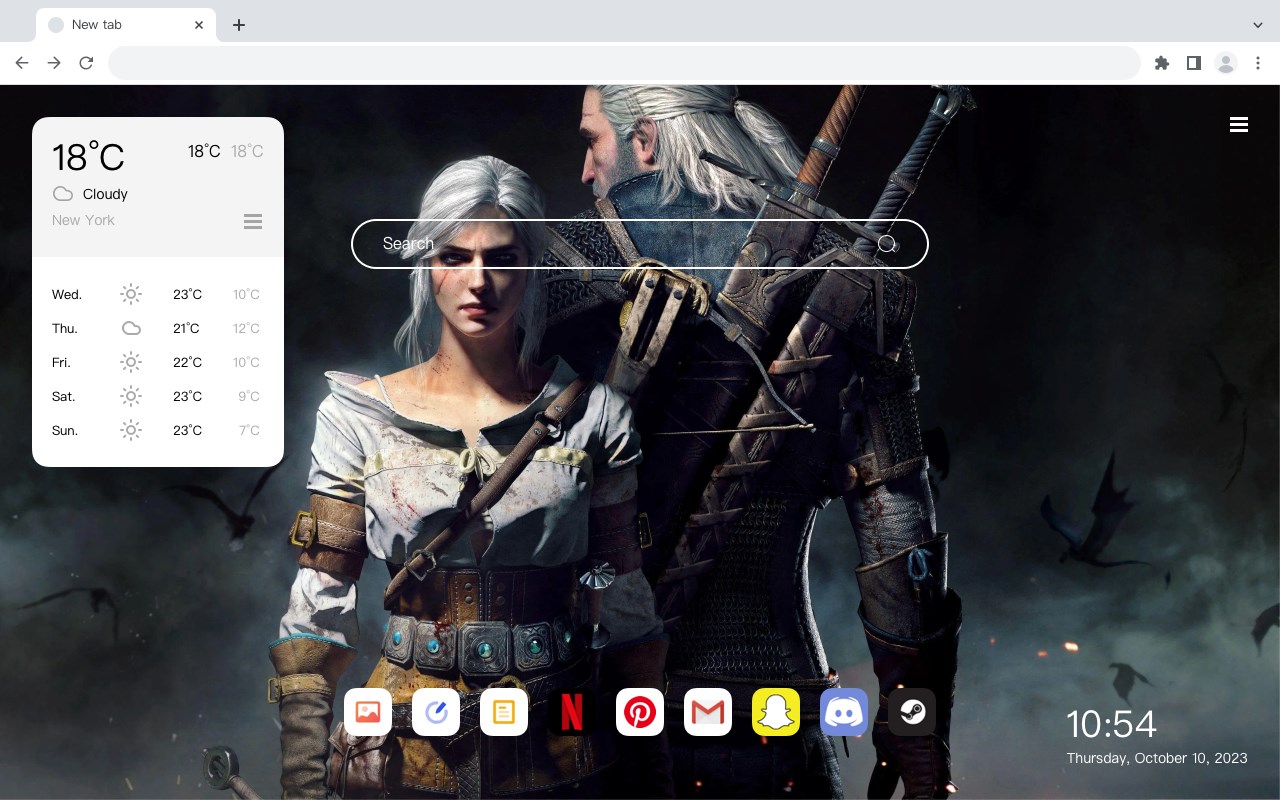Open the wallpaper gallery shortcut icon

368,712
